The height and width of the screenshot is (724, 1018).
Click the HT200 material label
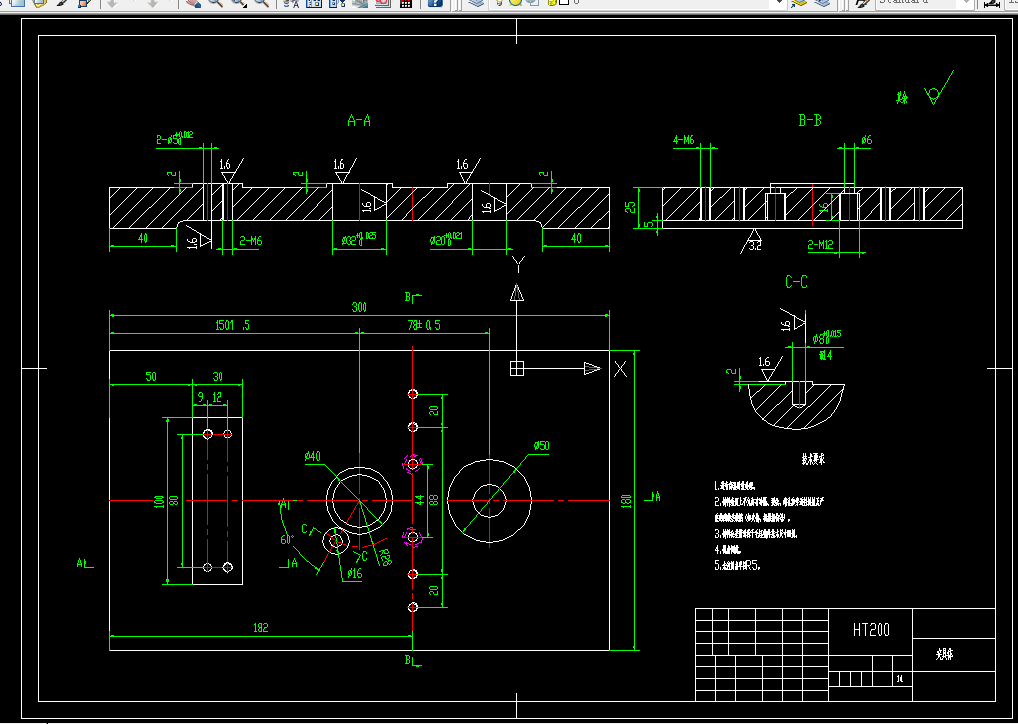[x=871, y=629]
